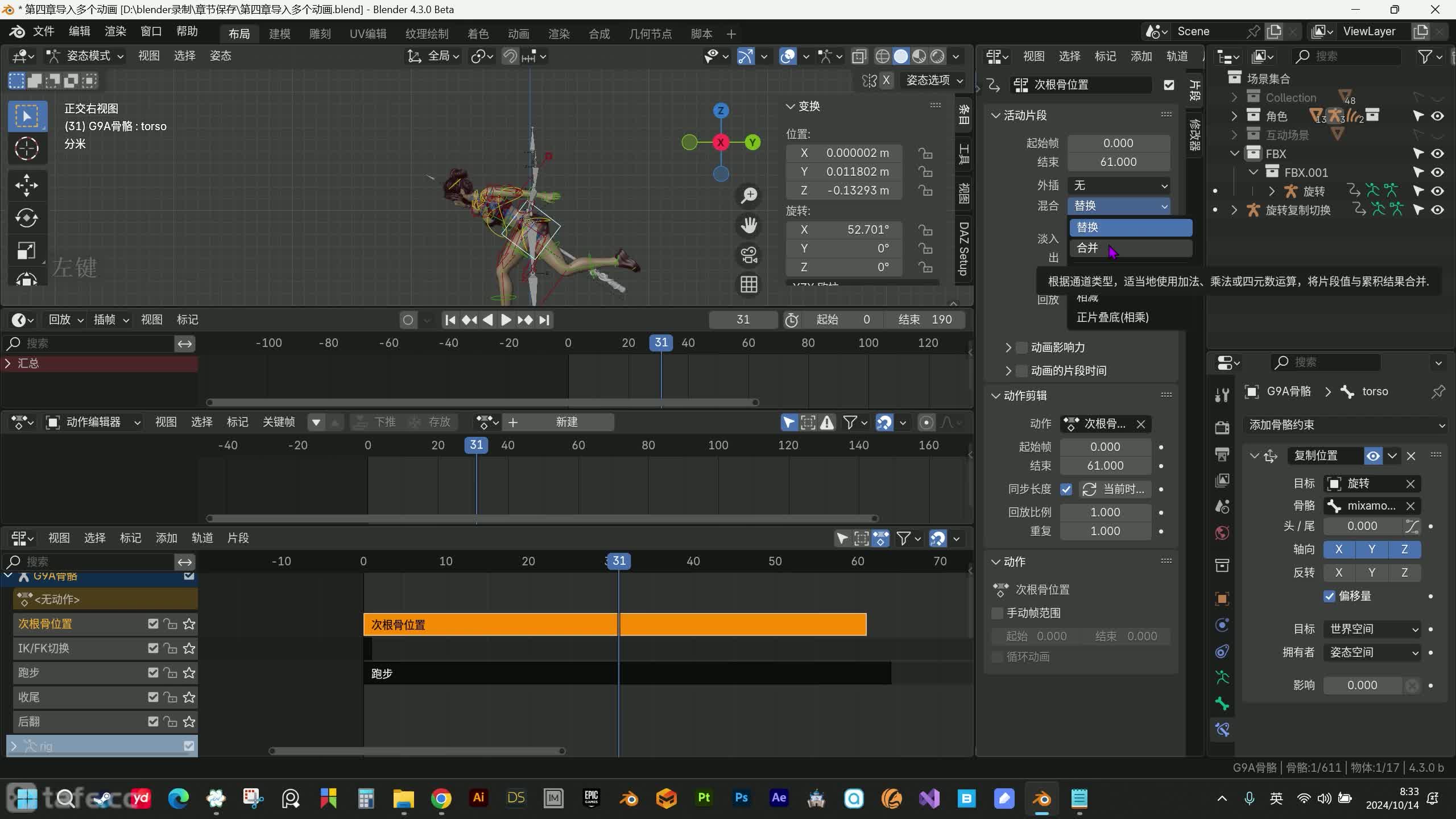Enable the 手动帧范围 checkbox
The height and width of the screenshot is (819, 1456).
pyautogui.click(x=997, y=613)
